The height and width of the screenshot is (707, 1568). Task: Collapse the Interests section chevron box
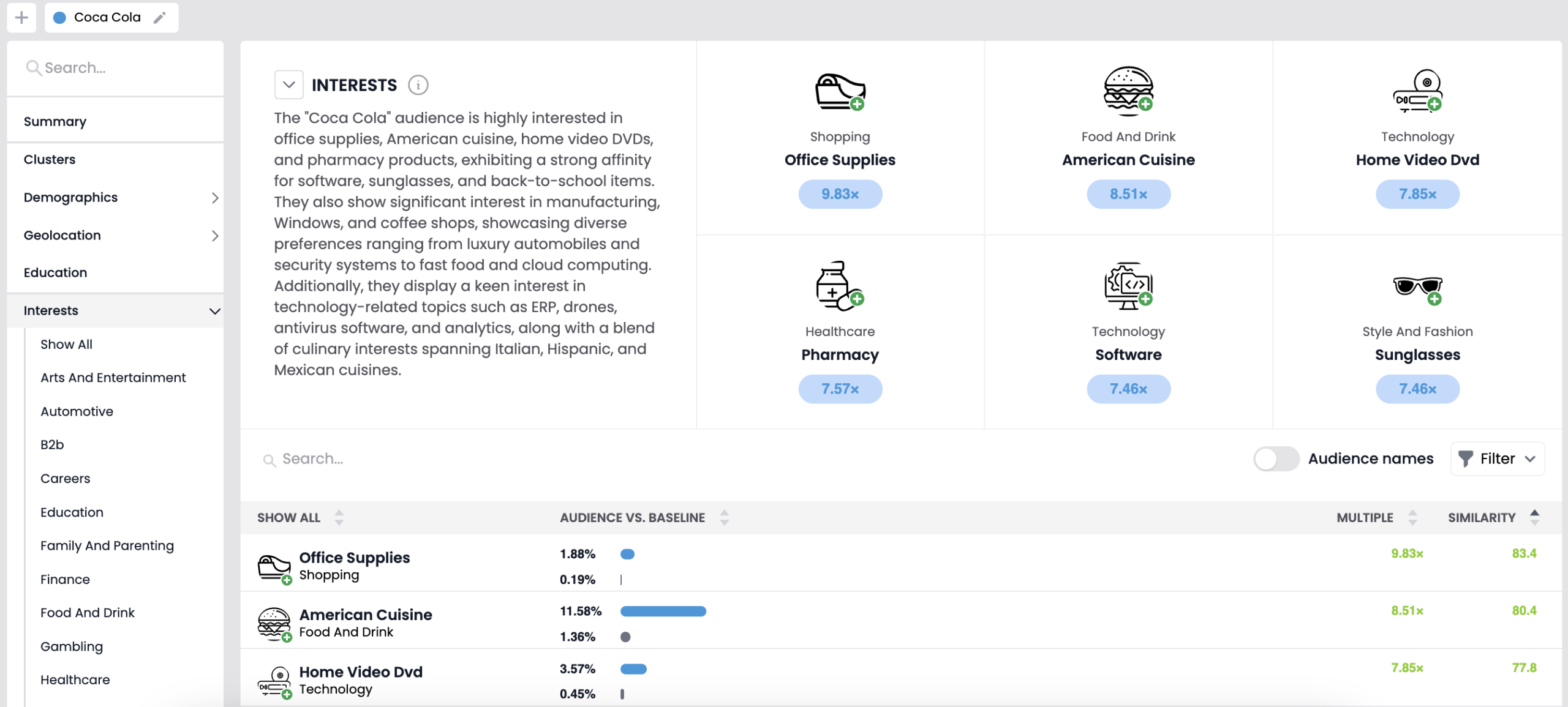click(289, 85)
